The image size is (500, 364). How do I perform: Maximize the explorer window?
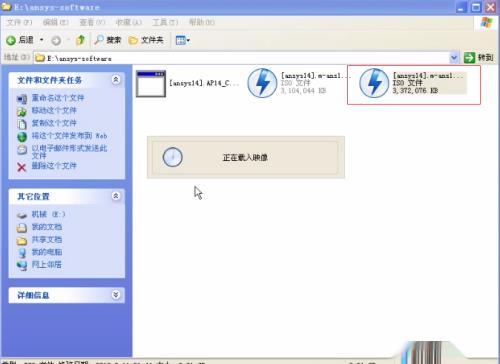coord(476,7)
